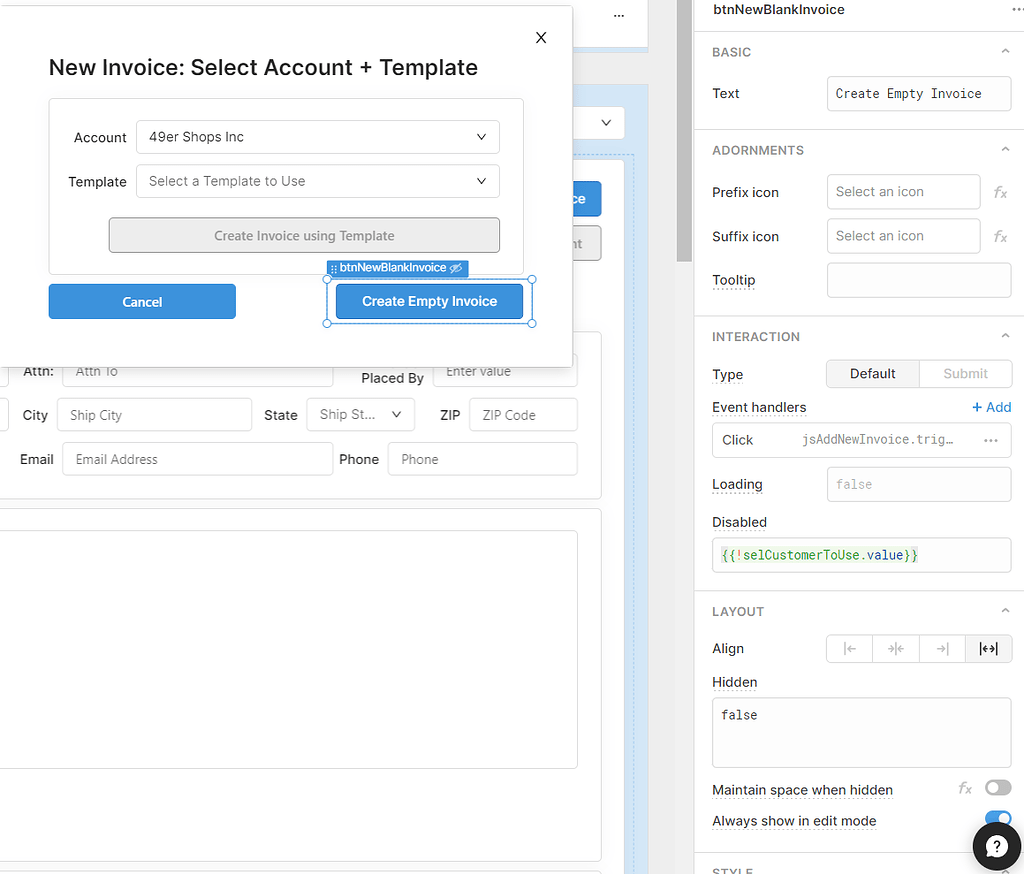1024x874 pixels.
Task: Select the align right layout icon
Action: tap(943, 648)
